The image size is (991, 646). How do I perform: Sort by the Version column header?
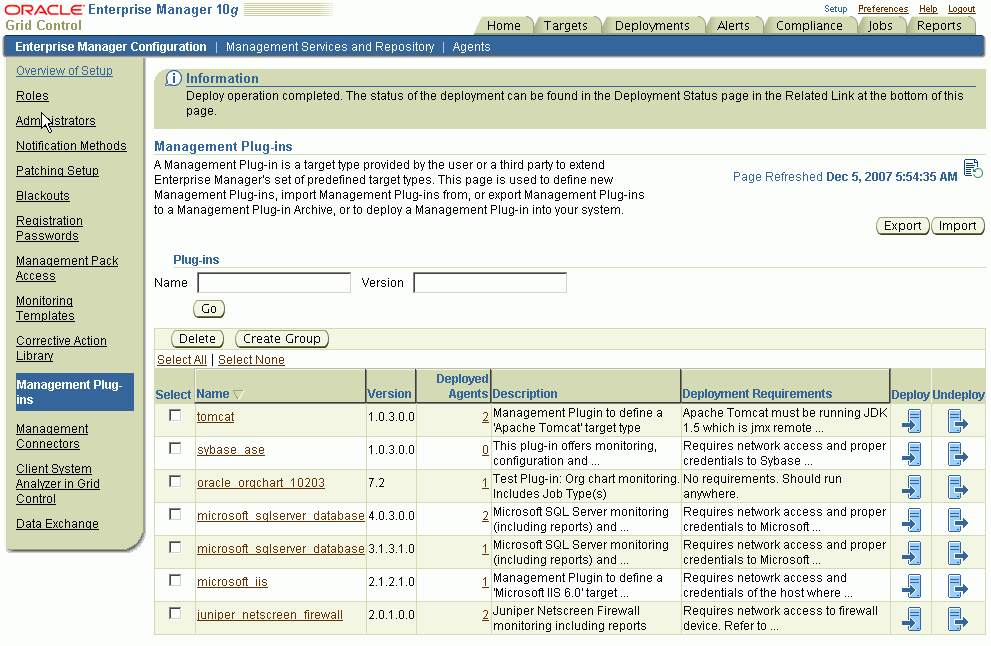point(389,394)
